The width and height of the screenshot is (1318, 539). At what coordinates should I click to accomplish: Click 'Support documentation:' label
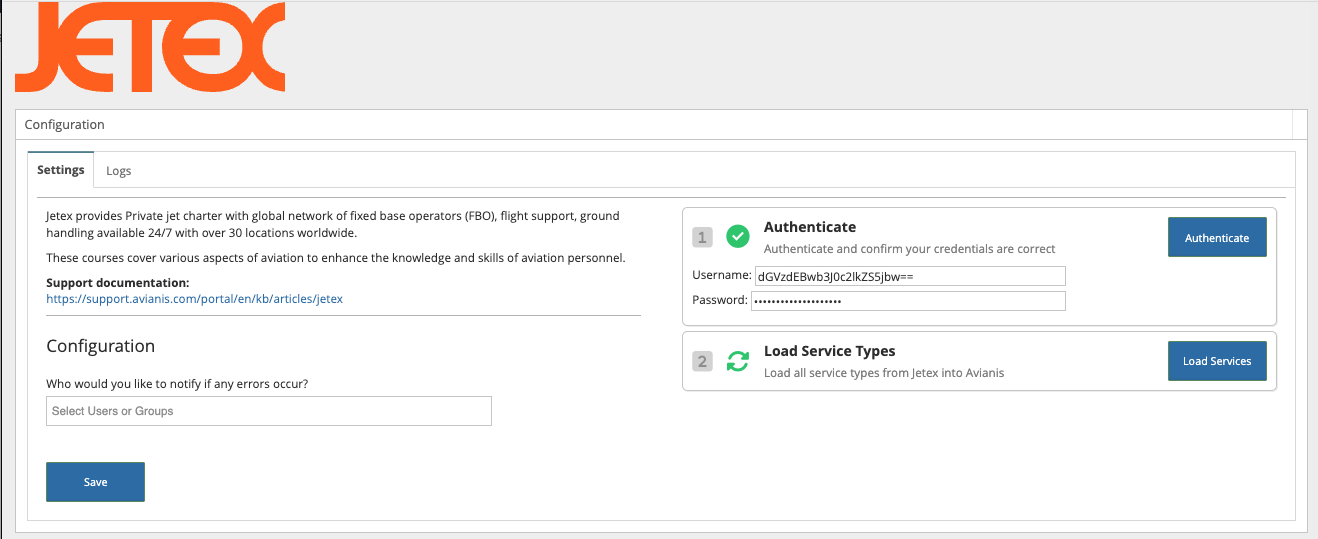[118, 283]
